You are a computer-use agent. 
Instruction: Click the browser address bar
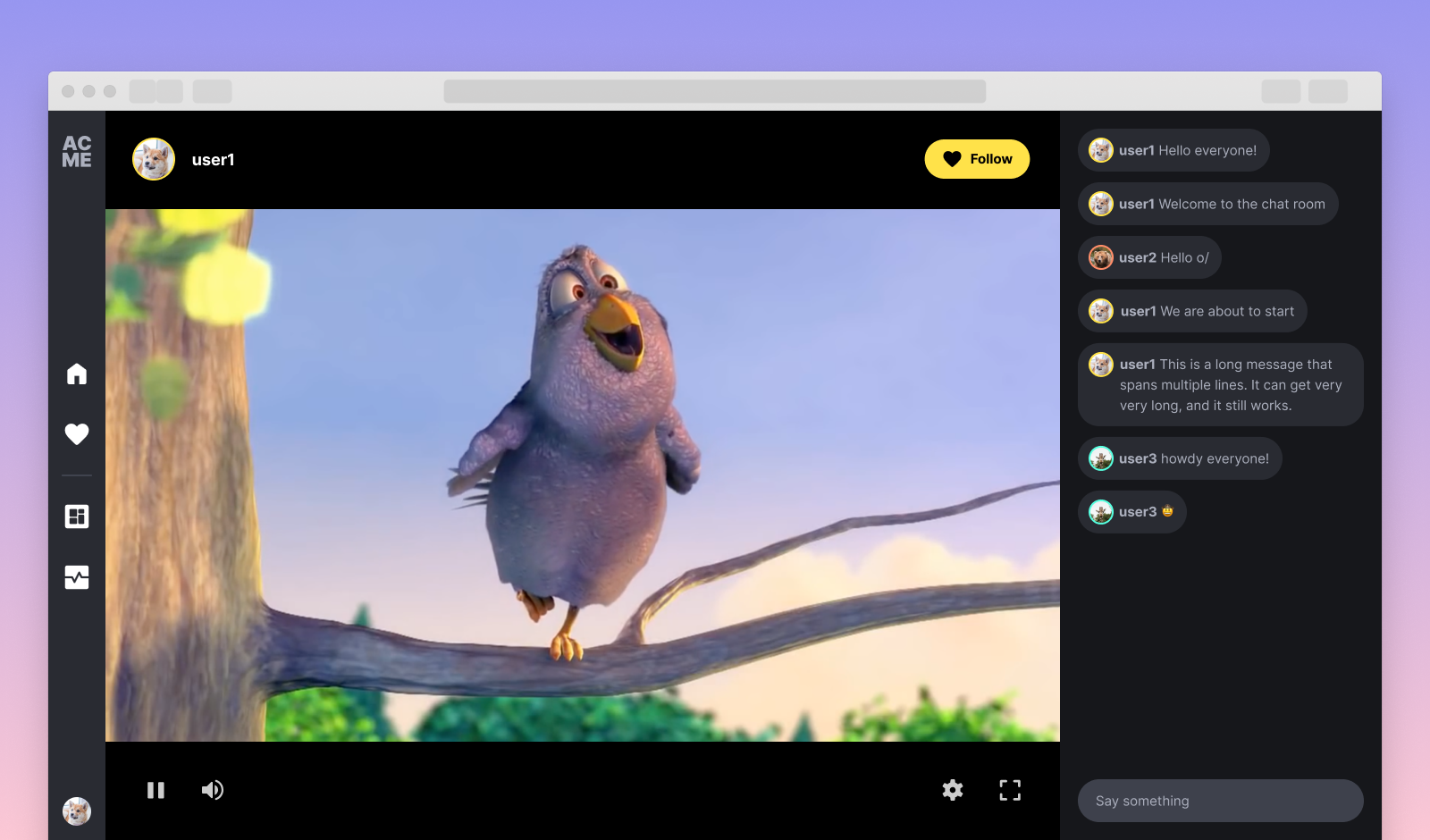[x=715, y=91]
